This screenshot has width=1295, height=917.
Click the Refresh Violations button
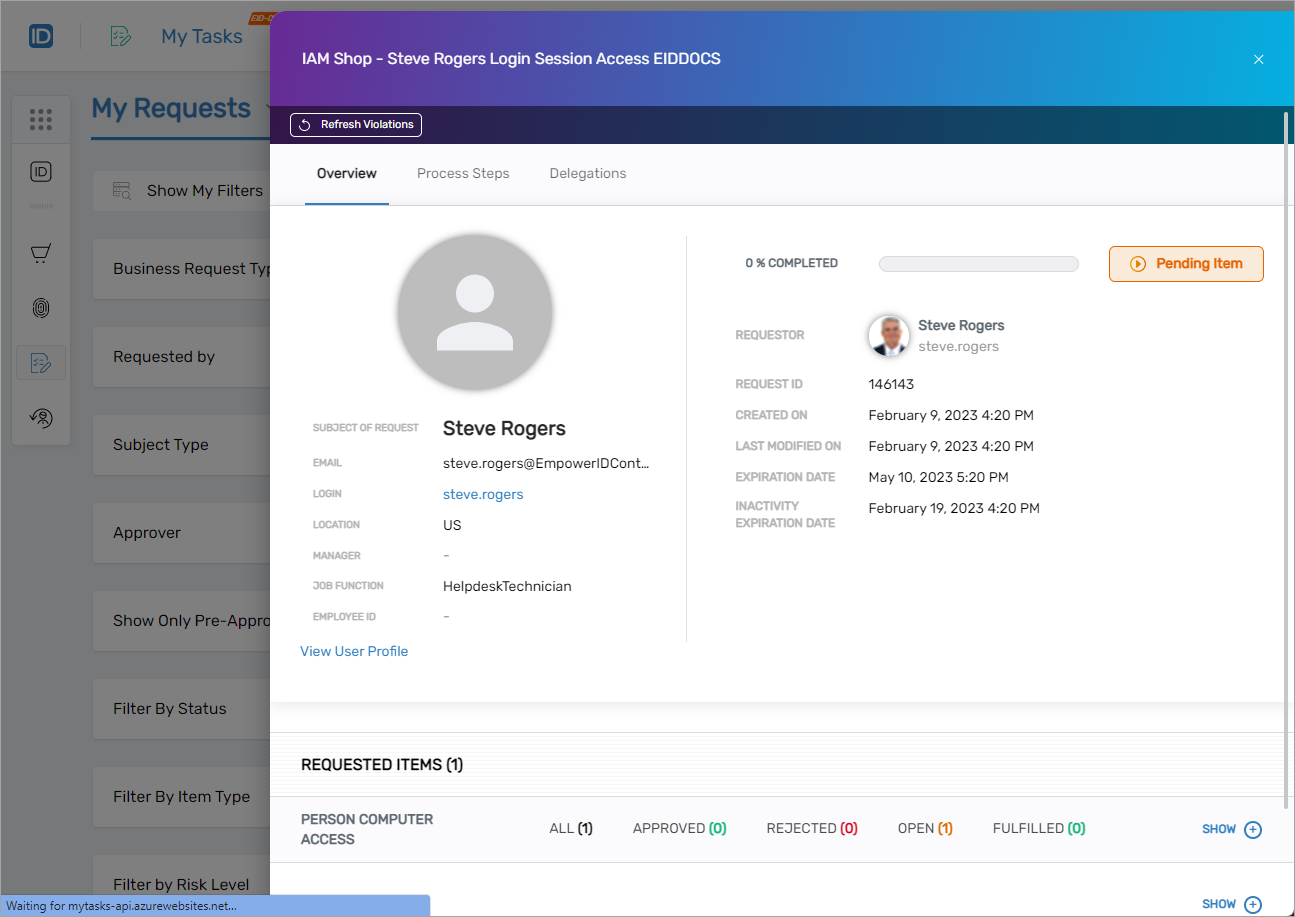[355, 124]
